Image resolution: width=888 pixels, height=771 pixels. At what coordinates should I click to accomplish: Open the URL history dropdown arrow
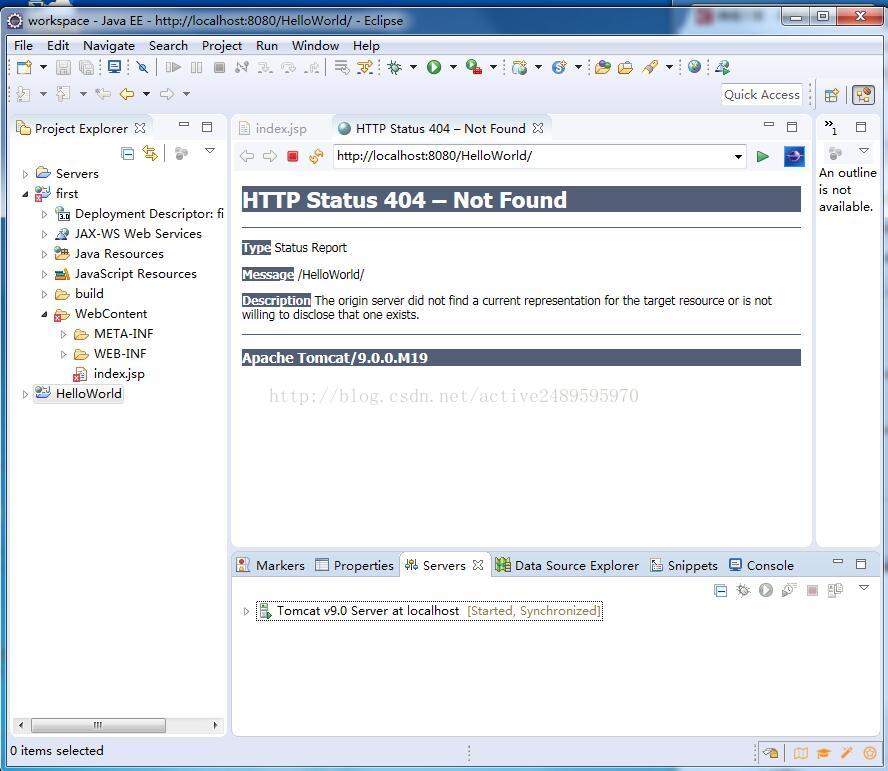tap(738, 156)
